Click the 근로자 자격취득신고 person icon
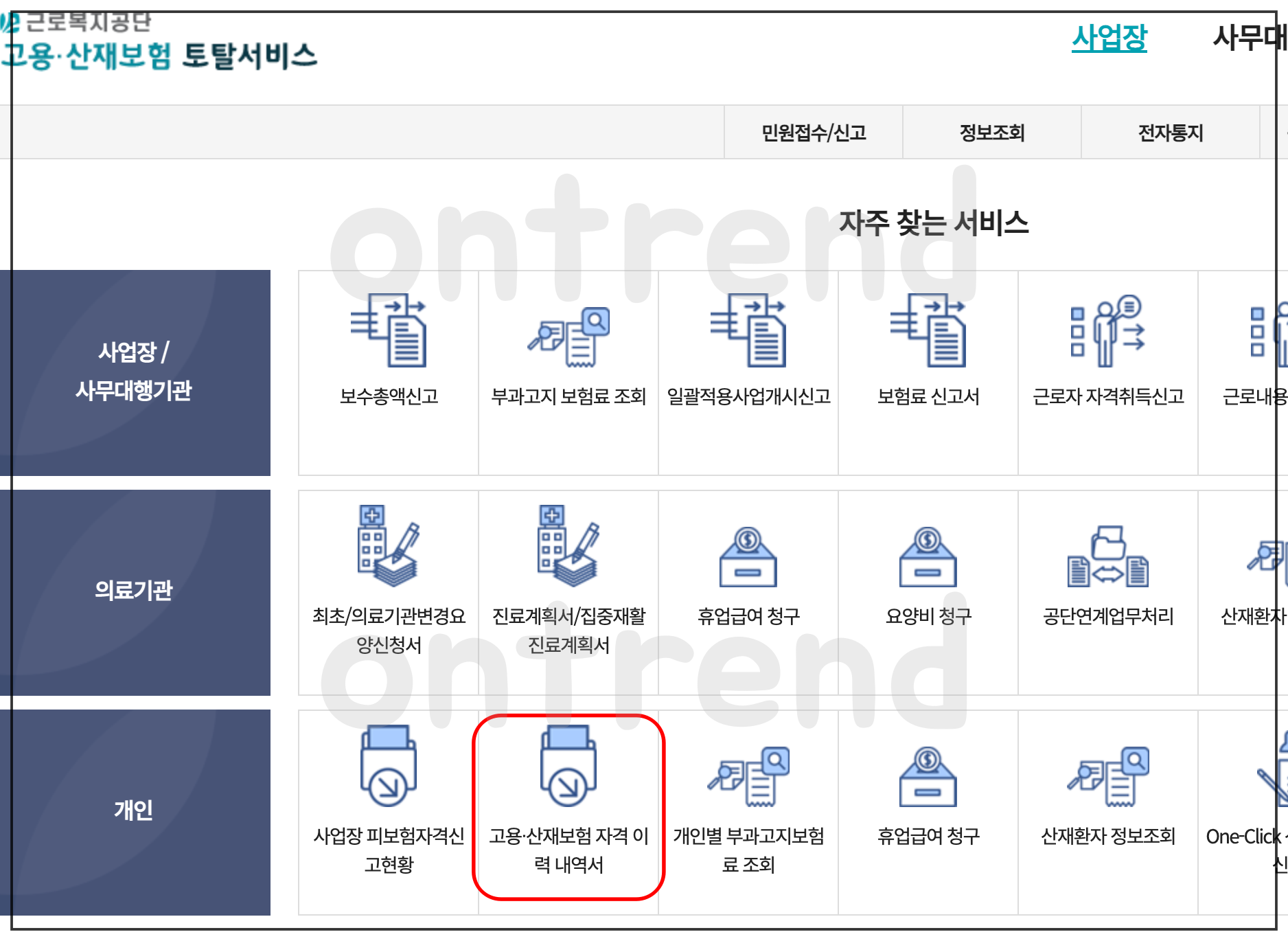This screenshot has width=1288, height=941. [1108, 330]
